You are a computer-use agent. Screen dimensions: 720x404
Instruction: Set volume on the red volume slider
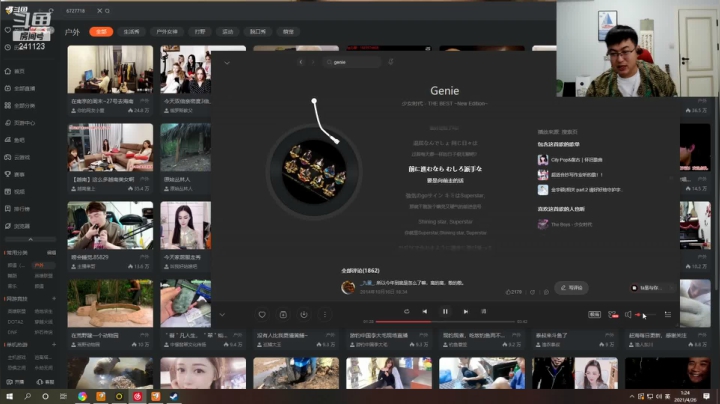tap(645, 314)
